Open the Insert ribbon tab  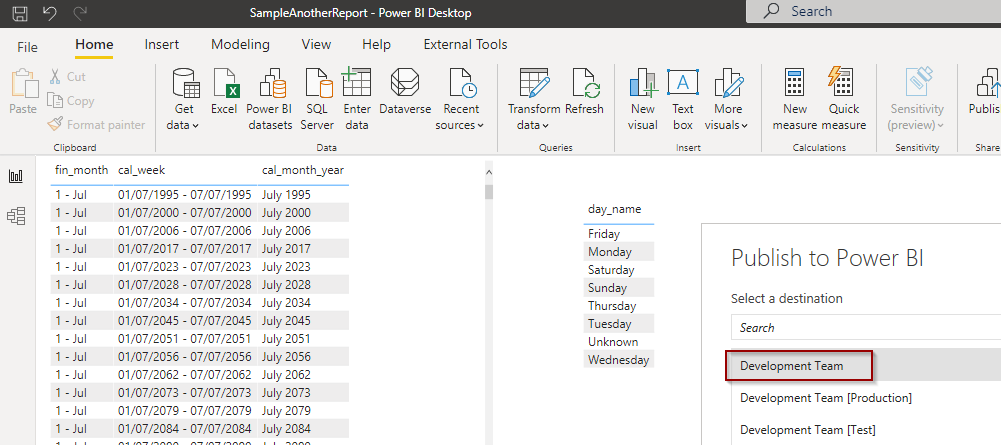point(162,45)
